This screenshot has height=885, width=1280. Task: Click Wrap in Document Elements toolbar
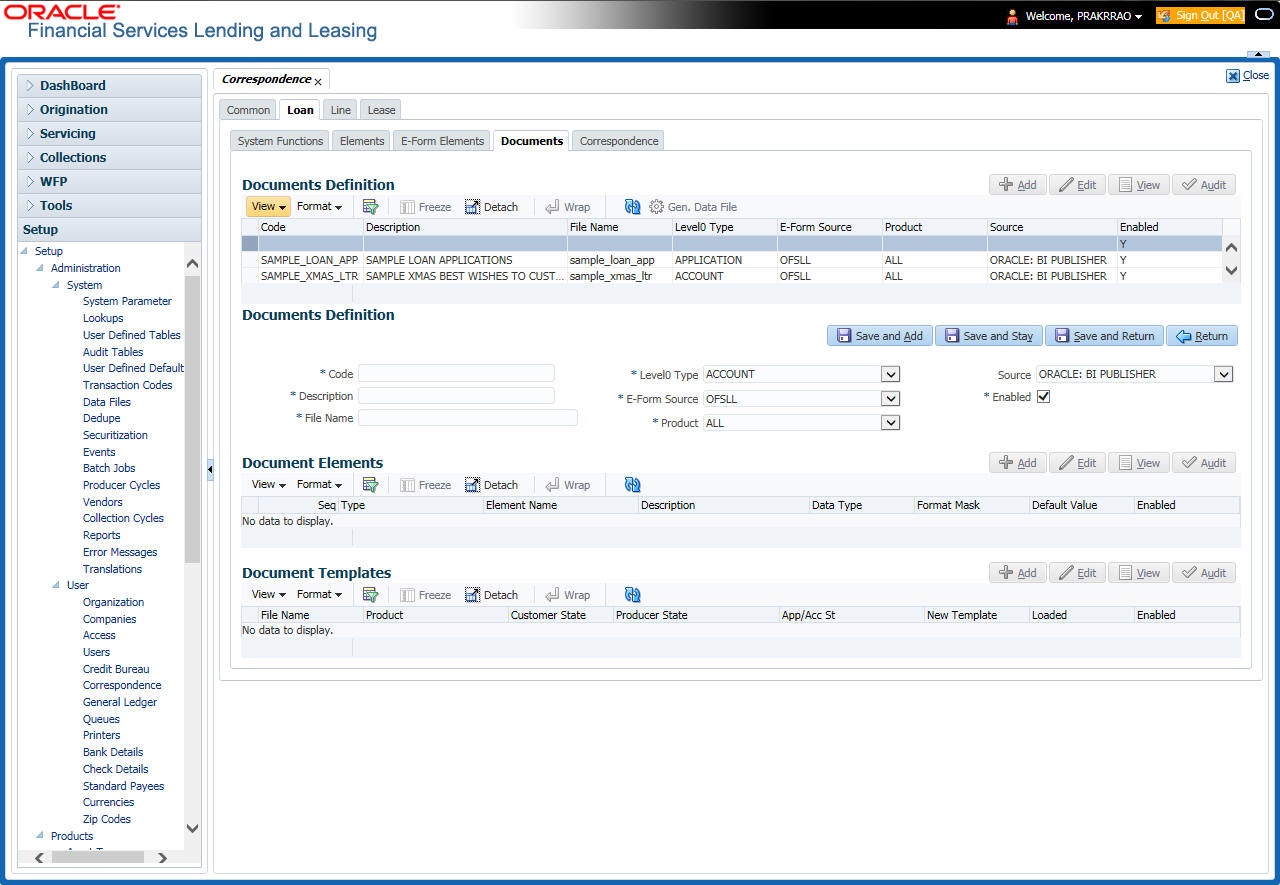click(x=567, y=485)
